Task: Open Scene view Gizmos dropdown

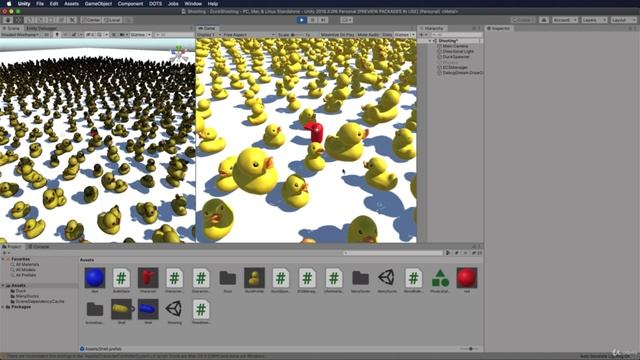Action: [140, 35]
